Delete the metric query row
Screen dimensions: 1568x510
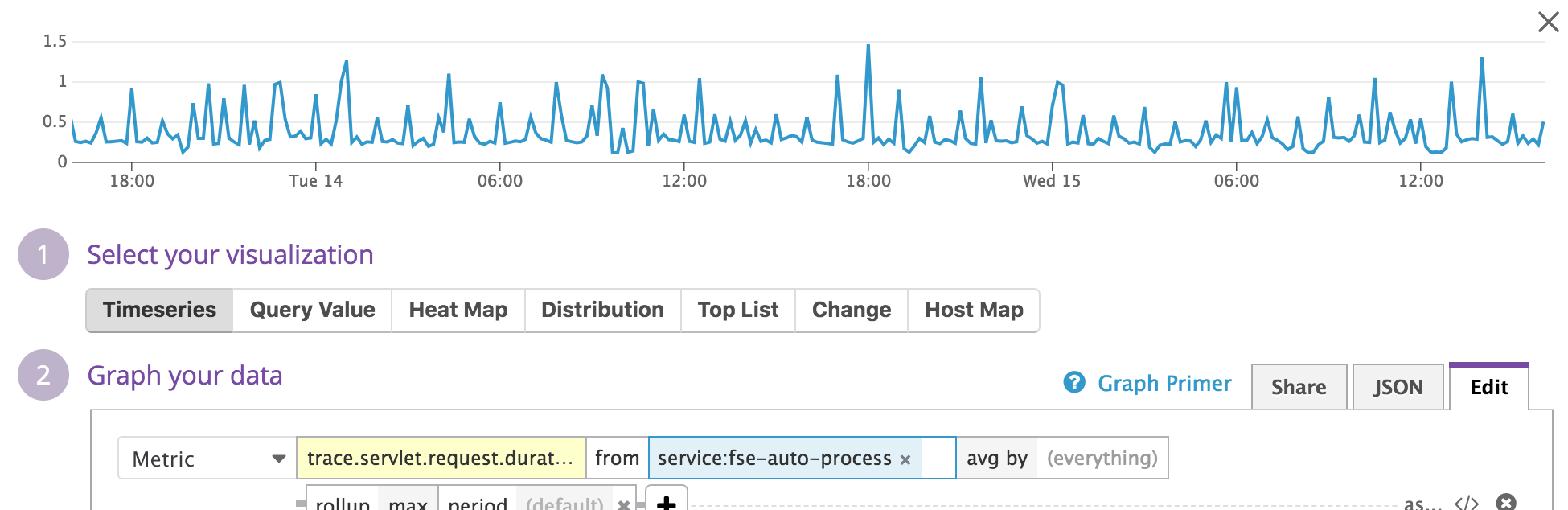(1506, 503)
